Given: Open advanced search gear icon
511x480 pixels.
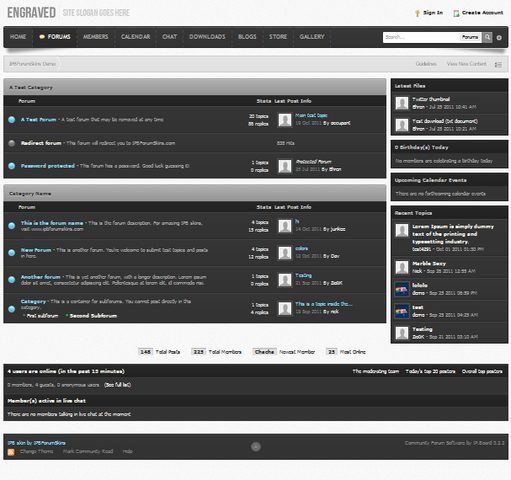Looking at the screenshot, I should [x=499, y=38].
